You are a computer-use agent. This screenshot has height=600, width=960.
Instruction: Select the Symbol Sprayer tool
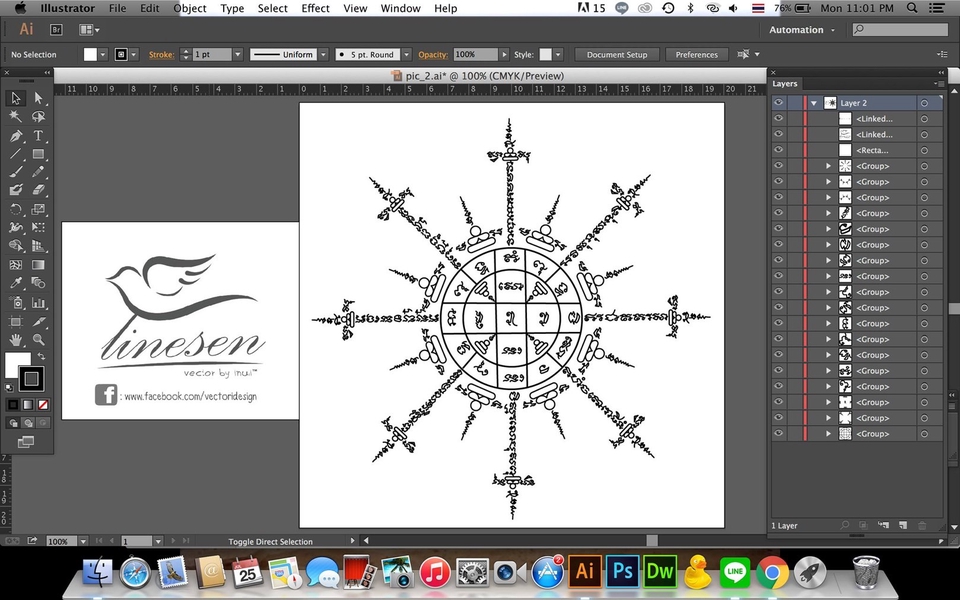point(16,302)
